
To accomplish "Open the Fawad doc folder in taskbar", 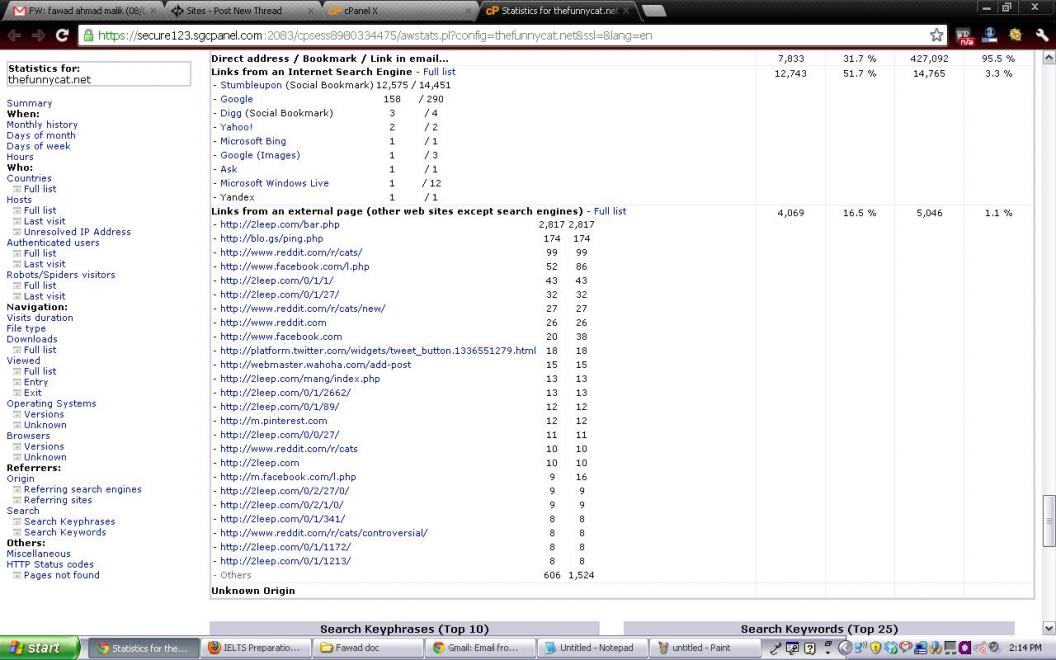I will [368, 648].
